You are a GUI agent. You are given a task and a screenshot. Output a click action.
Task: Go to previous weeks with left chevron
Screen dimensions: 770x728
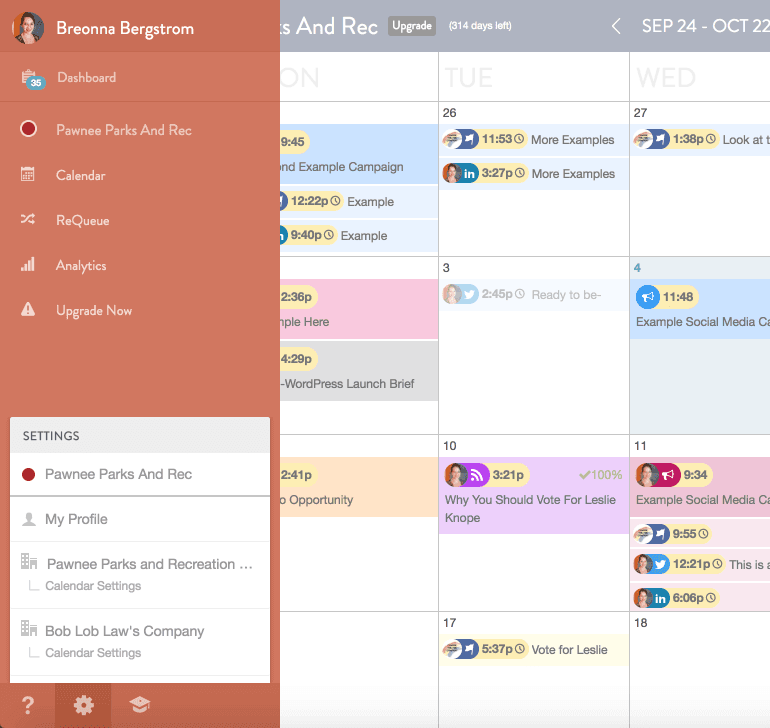point(616,26)
